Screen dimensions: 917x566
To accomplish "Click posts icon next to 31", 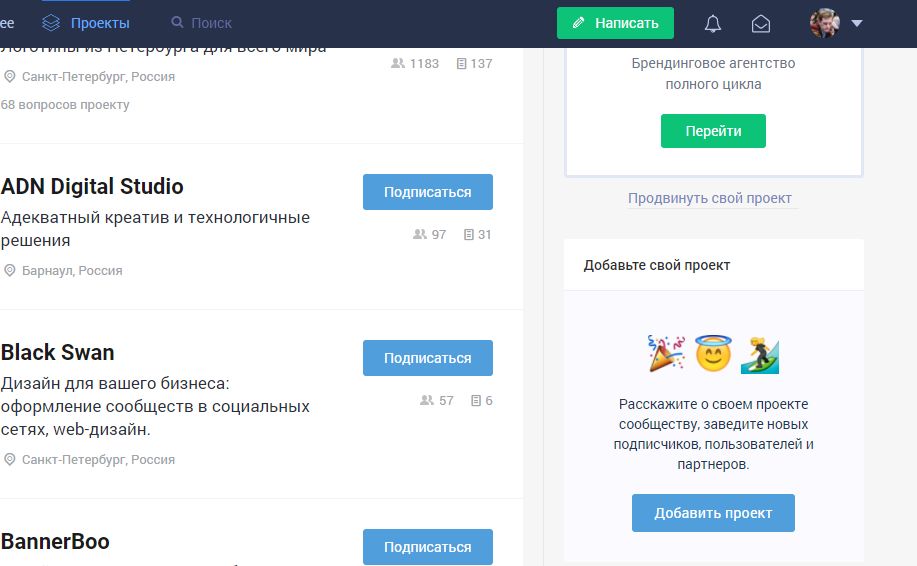I will tap(468, 234).
